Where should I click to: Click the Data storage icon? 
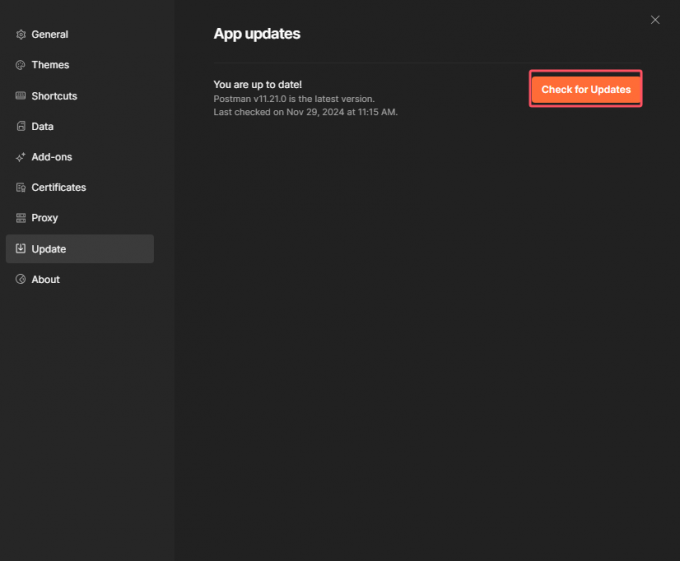coord(20,126)
